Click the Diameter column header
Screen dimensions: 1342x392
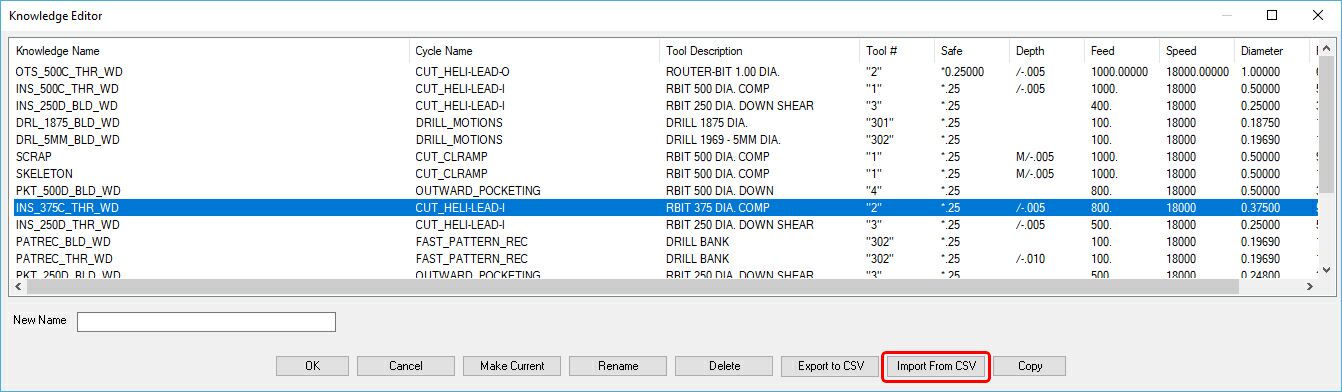(x=1272, y=51)
